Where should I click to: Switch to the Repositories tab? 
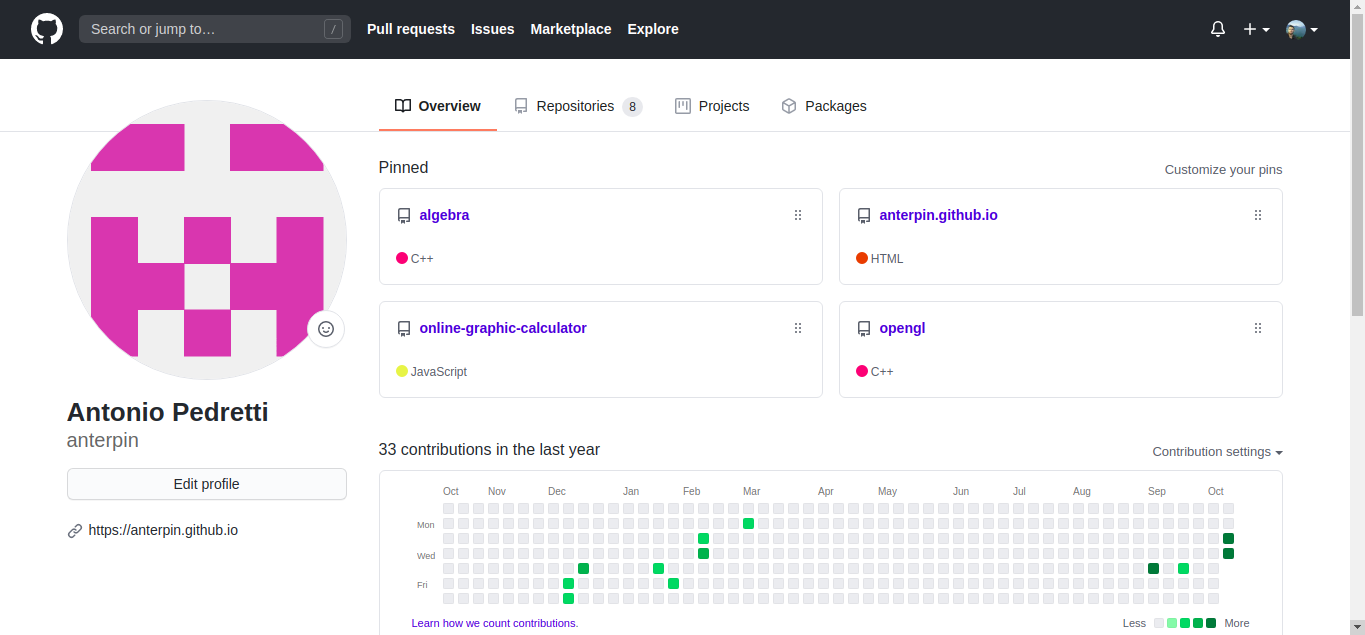(x=577, y=106)
